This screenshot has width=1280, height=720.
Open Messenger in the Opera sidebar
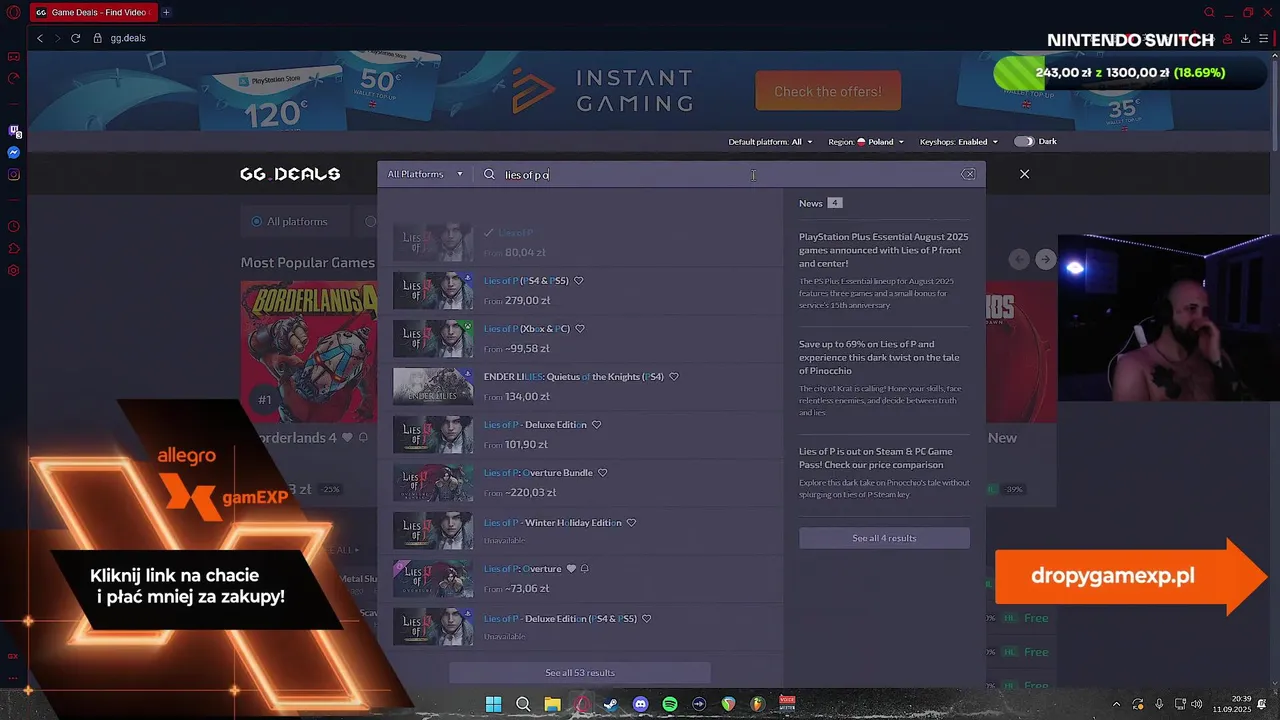tap(14, 153)
